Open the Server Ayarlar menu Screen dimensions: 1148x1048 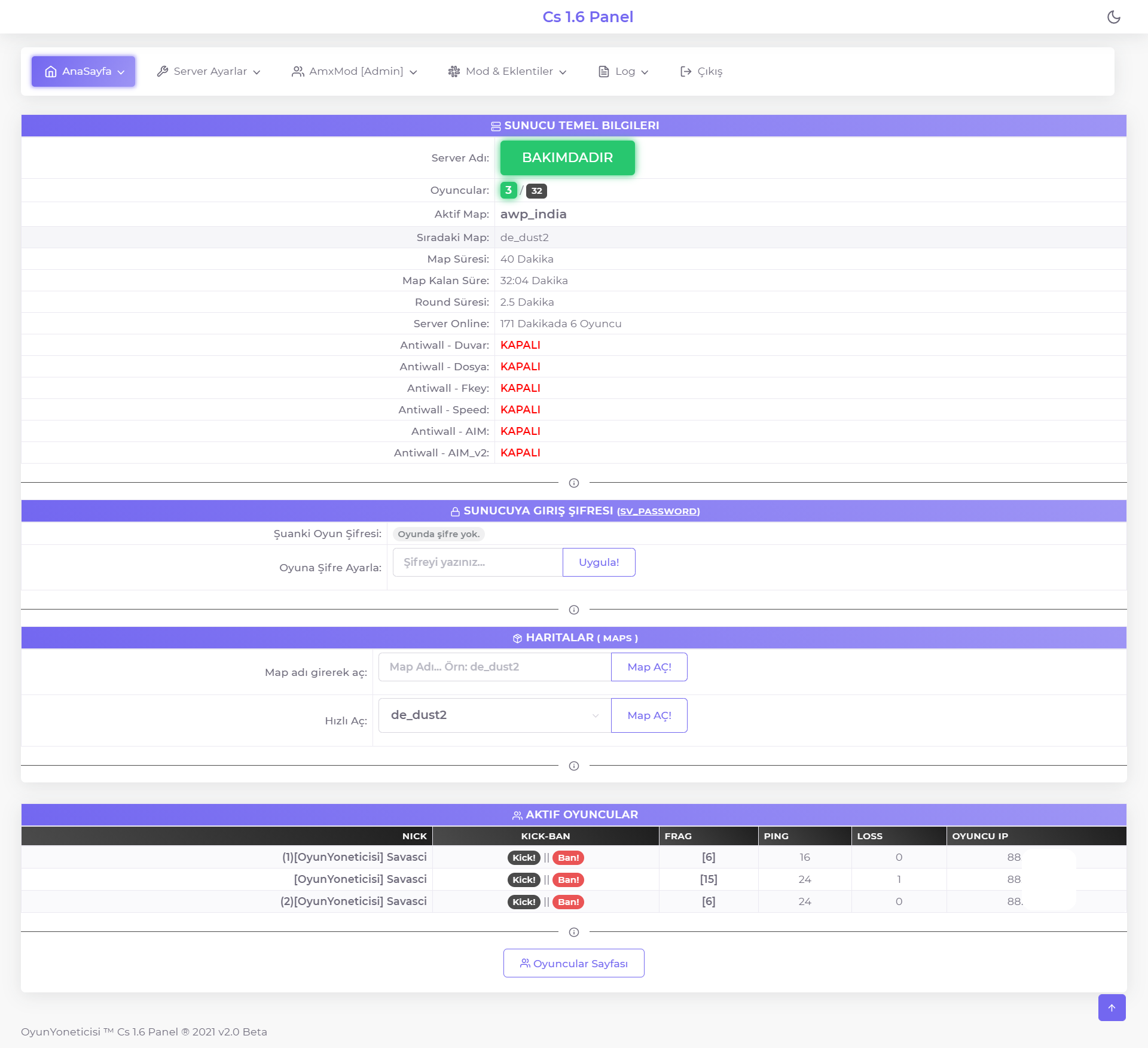[209, 72]
